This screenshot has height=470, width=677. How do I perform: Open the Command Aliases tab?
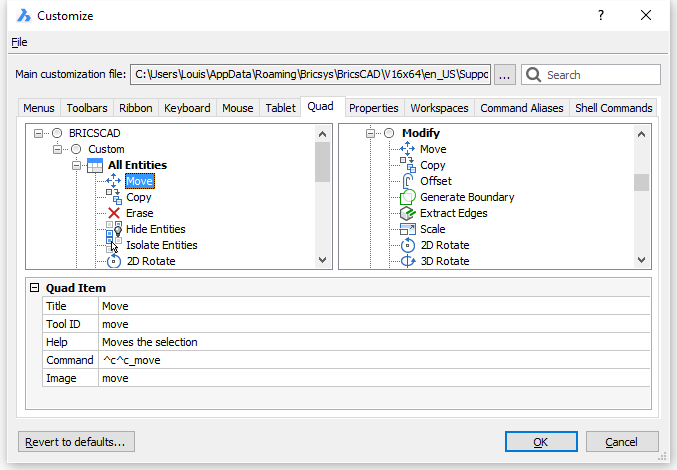point(522,108)
